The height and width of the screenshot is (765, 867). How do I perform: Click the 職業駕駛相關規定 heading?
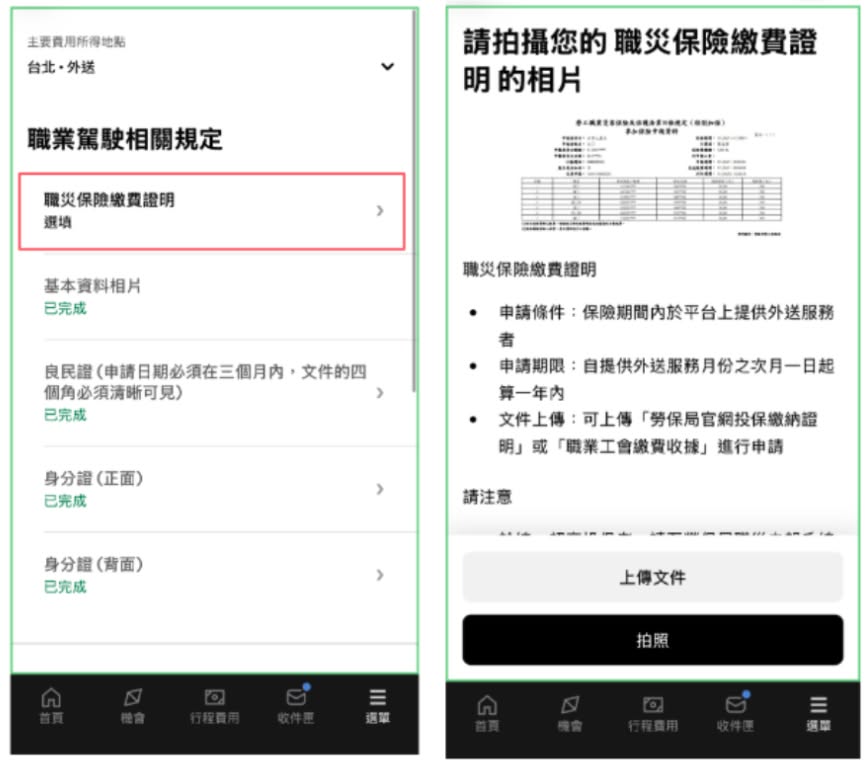(125, 139)
